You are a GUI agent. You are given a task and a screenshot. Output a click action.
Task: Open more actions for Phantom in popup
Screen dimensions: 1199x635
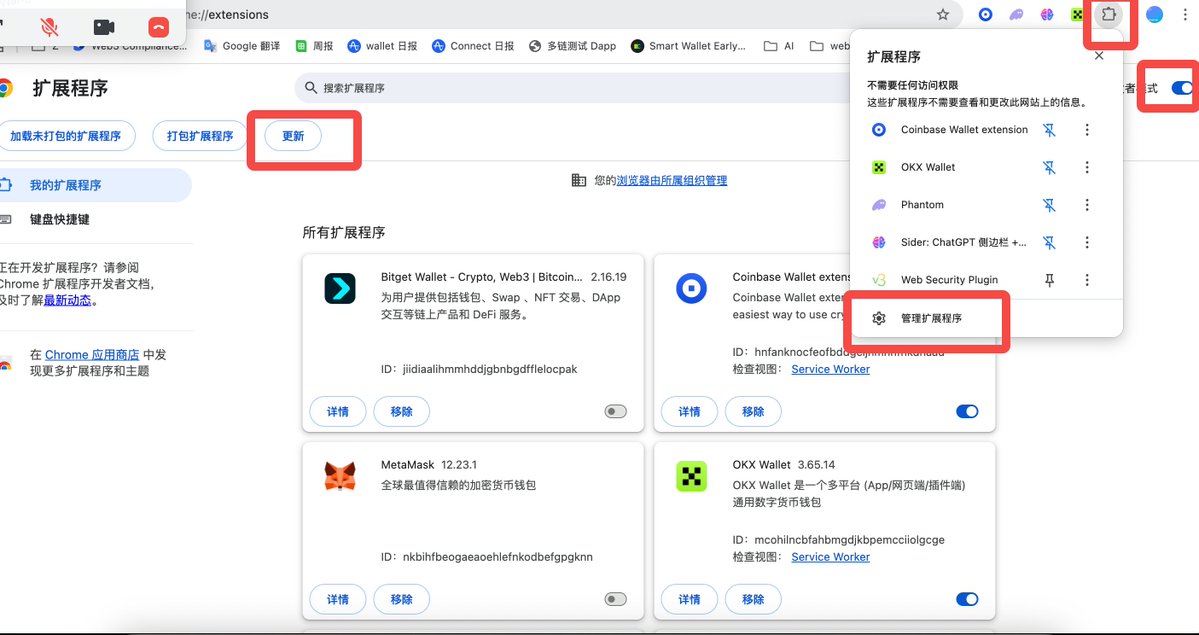(x=1087, y=205)
